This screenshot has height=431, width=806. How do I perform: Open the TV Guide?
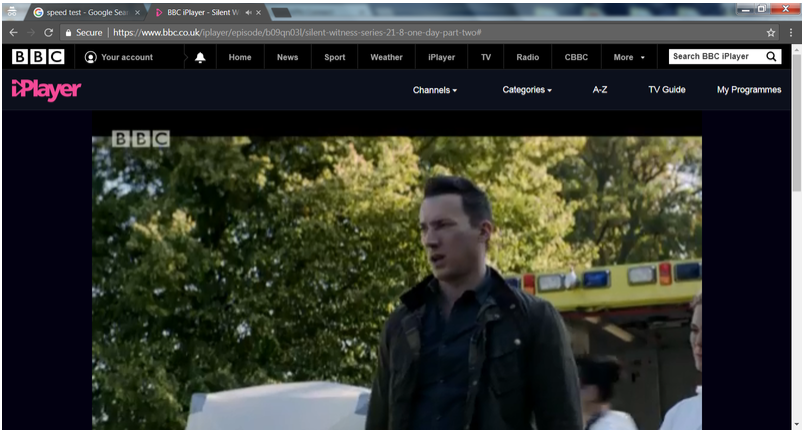pos(667,89)
